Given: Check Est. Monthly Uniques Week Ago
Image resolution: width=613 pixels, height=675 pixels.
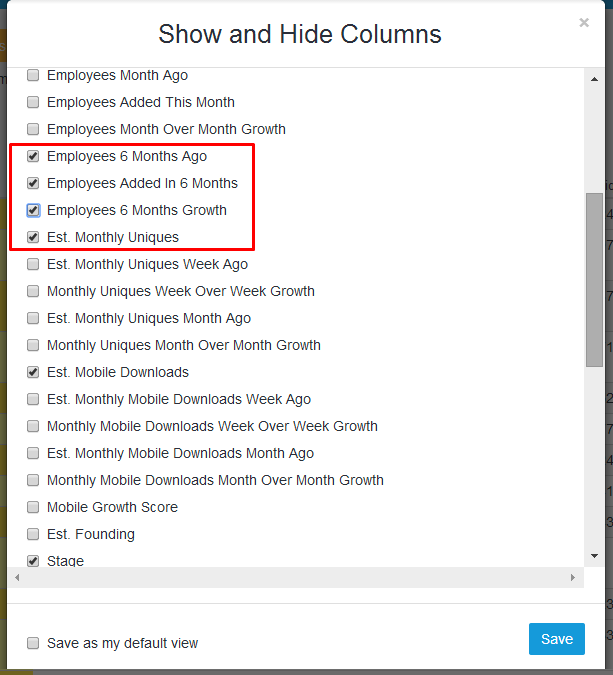Looking at the screenshot, I should [33, 264].
